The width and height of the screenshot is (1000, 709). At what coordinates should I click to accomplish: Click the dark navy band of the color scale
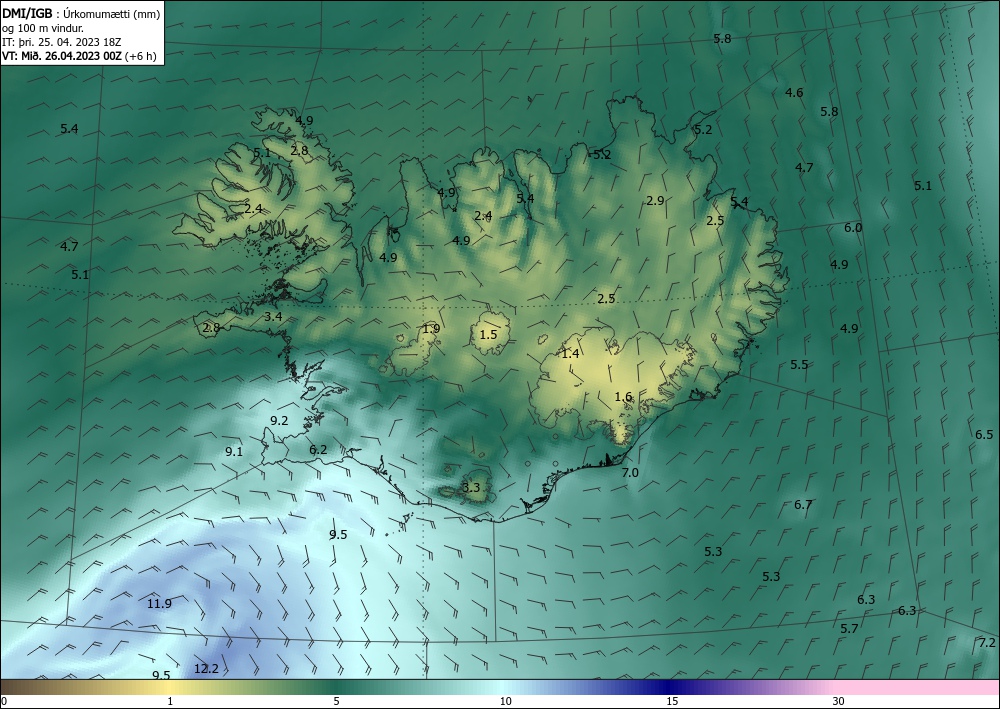[x=670, y=687]
